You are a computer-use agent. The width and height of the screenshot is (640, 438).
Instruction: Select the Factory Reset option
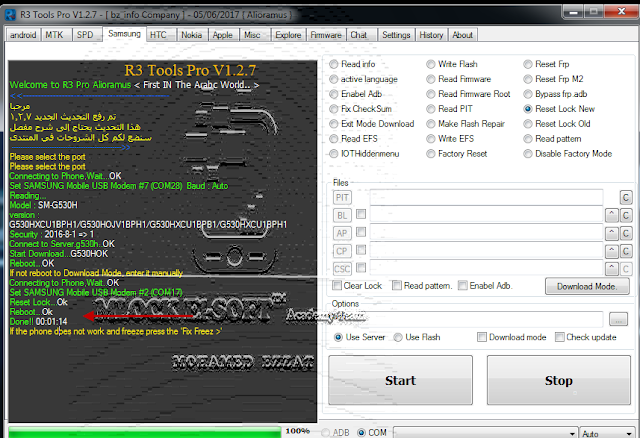(x=431, y=153)
